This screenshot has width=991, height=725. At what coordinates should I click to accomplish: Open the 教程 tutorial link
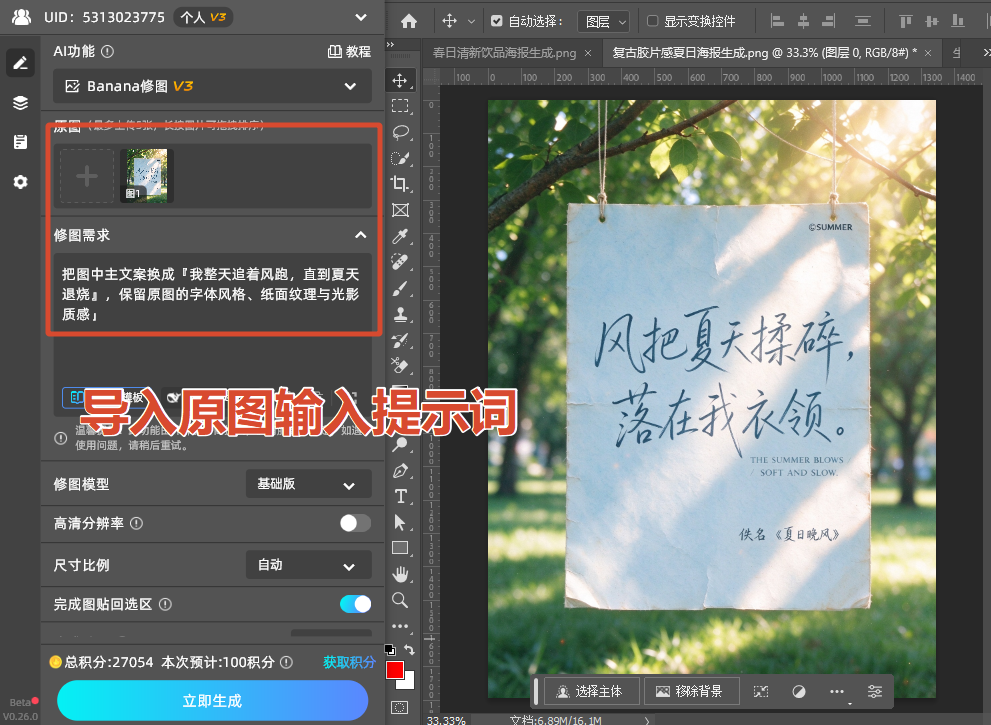[349, 52]
